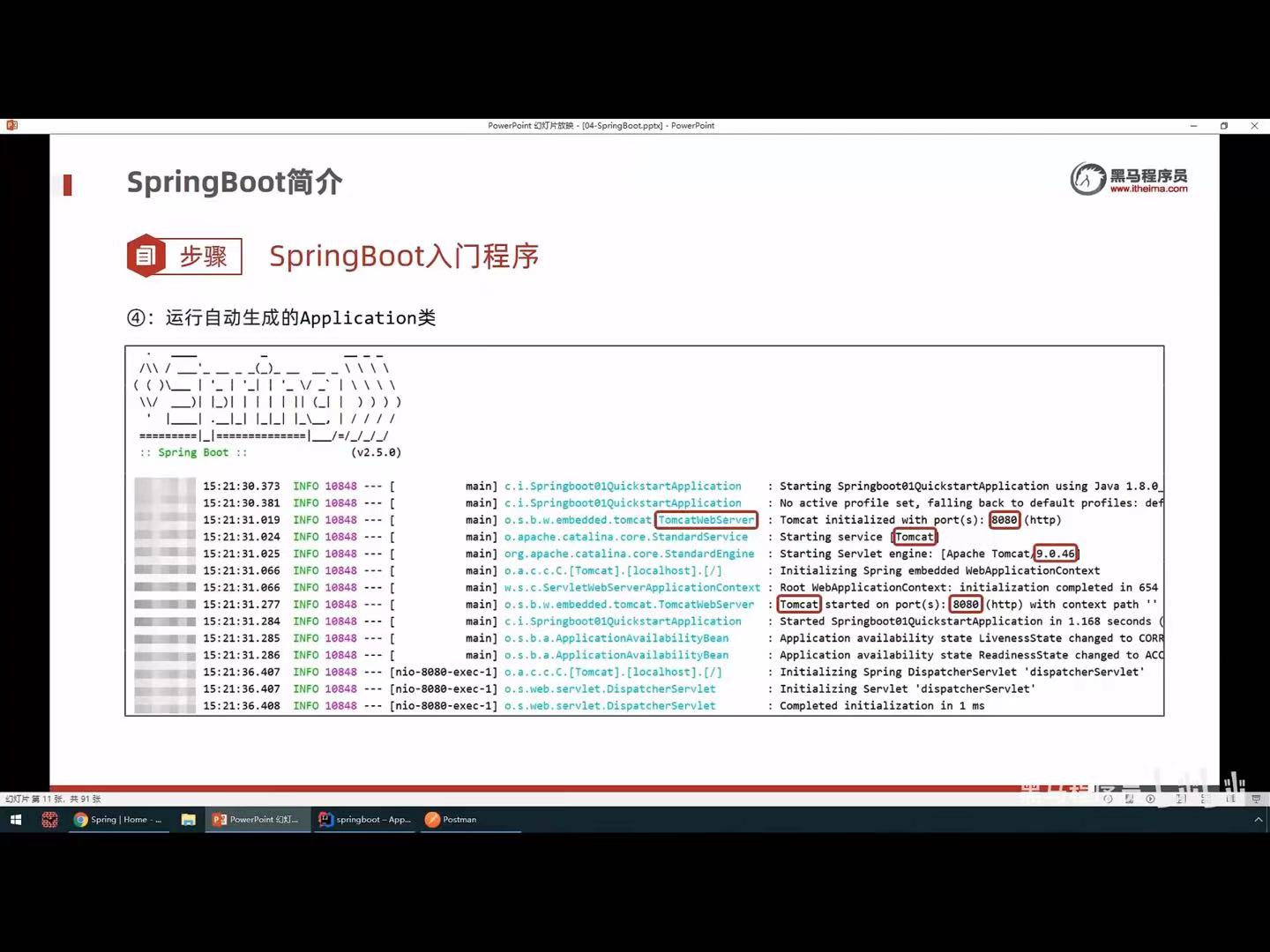Switch to Reading view
Image resolution: width=1270 pixels, height=952 pixels.
[x=1230, y=799]
